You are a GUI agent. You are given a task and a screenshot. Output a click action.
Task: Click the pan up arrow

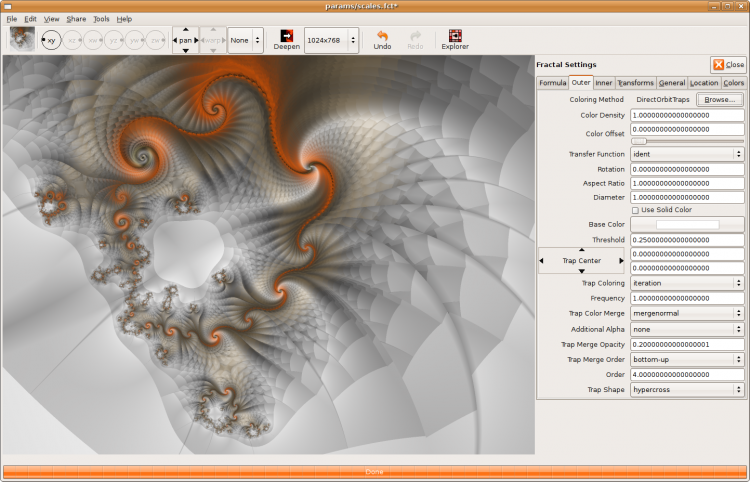[x=185, y=30]
